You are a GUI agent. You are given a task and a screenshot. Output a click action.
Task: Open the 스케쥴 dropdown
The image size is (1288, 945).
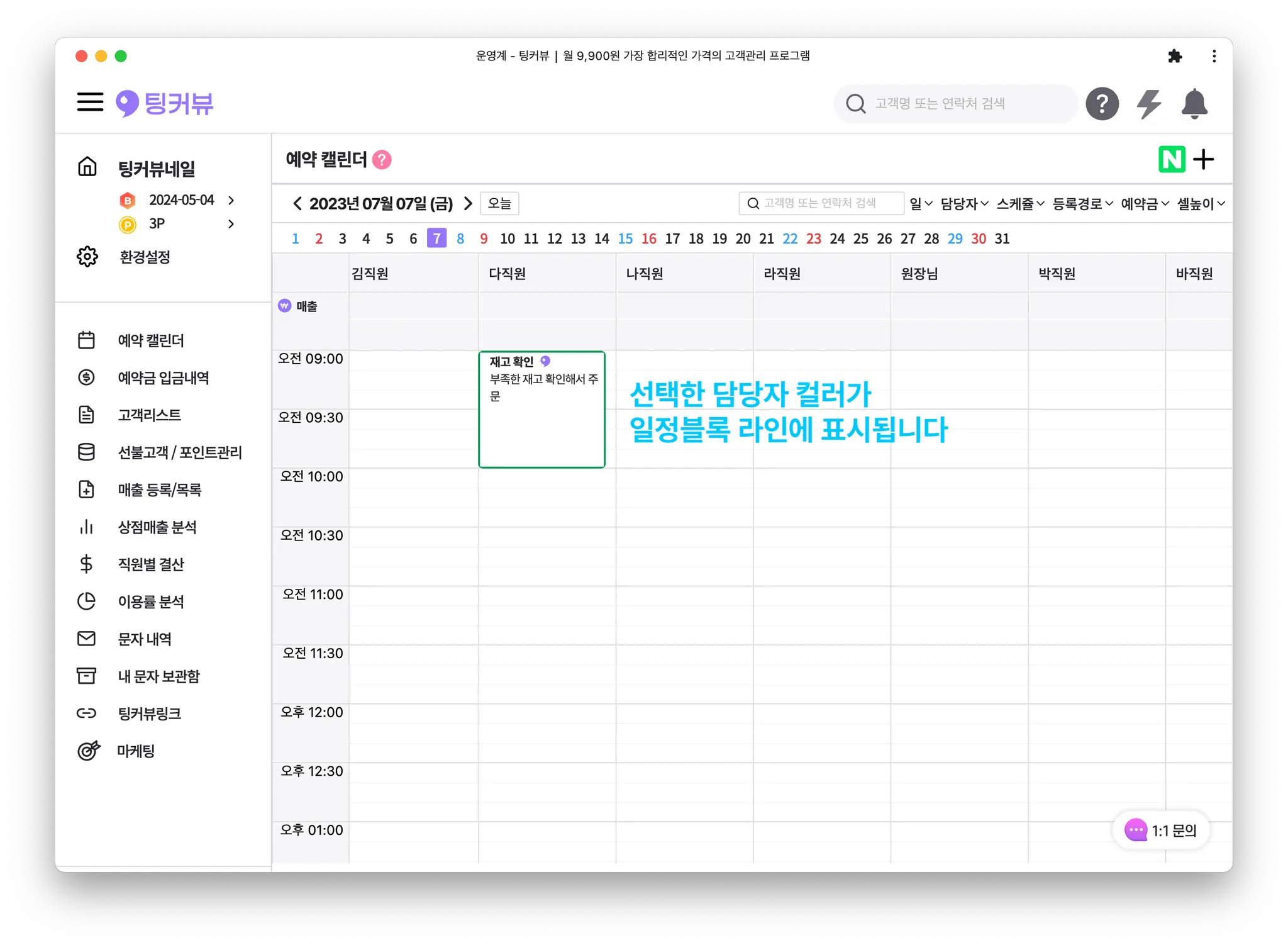click(1020, 204)
